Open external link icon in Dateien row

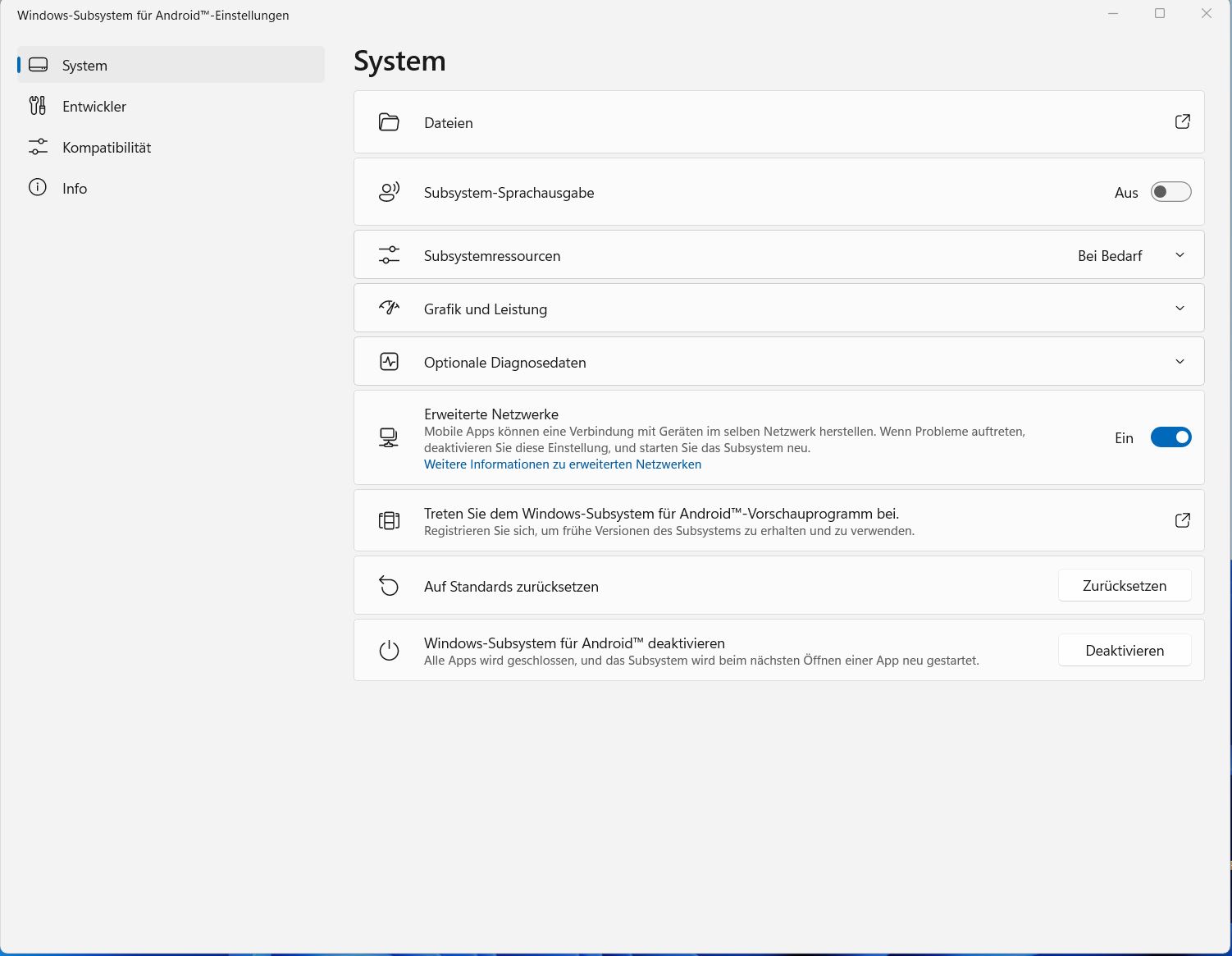[x=1182, y=121]
